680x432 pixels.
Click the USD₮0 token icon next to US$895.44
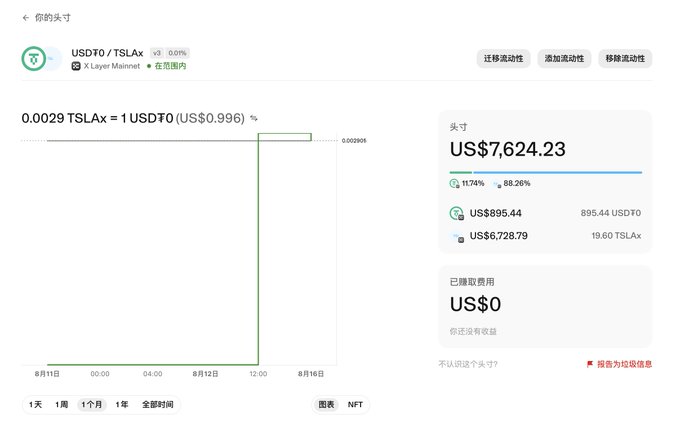(x=457, y=213)
